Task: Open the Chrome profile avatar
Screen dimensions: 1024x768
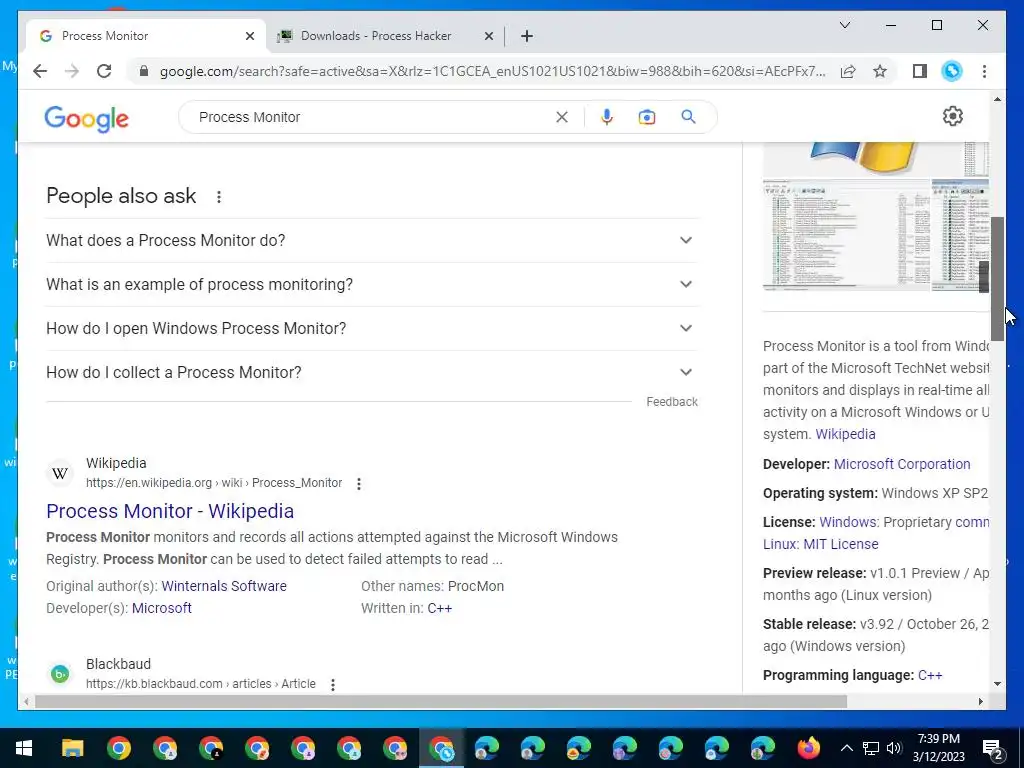Action: [x=952, y=71]
